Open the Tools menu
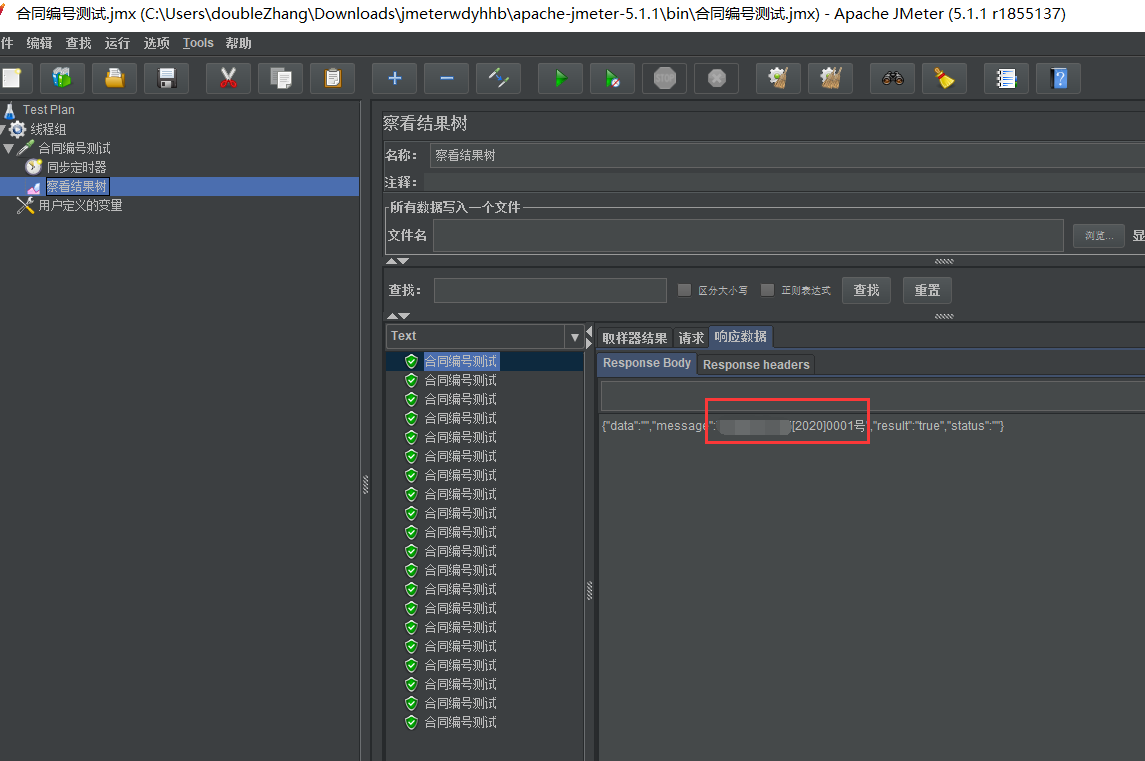 click(198, 43)
